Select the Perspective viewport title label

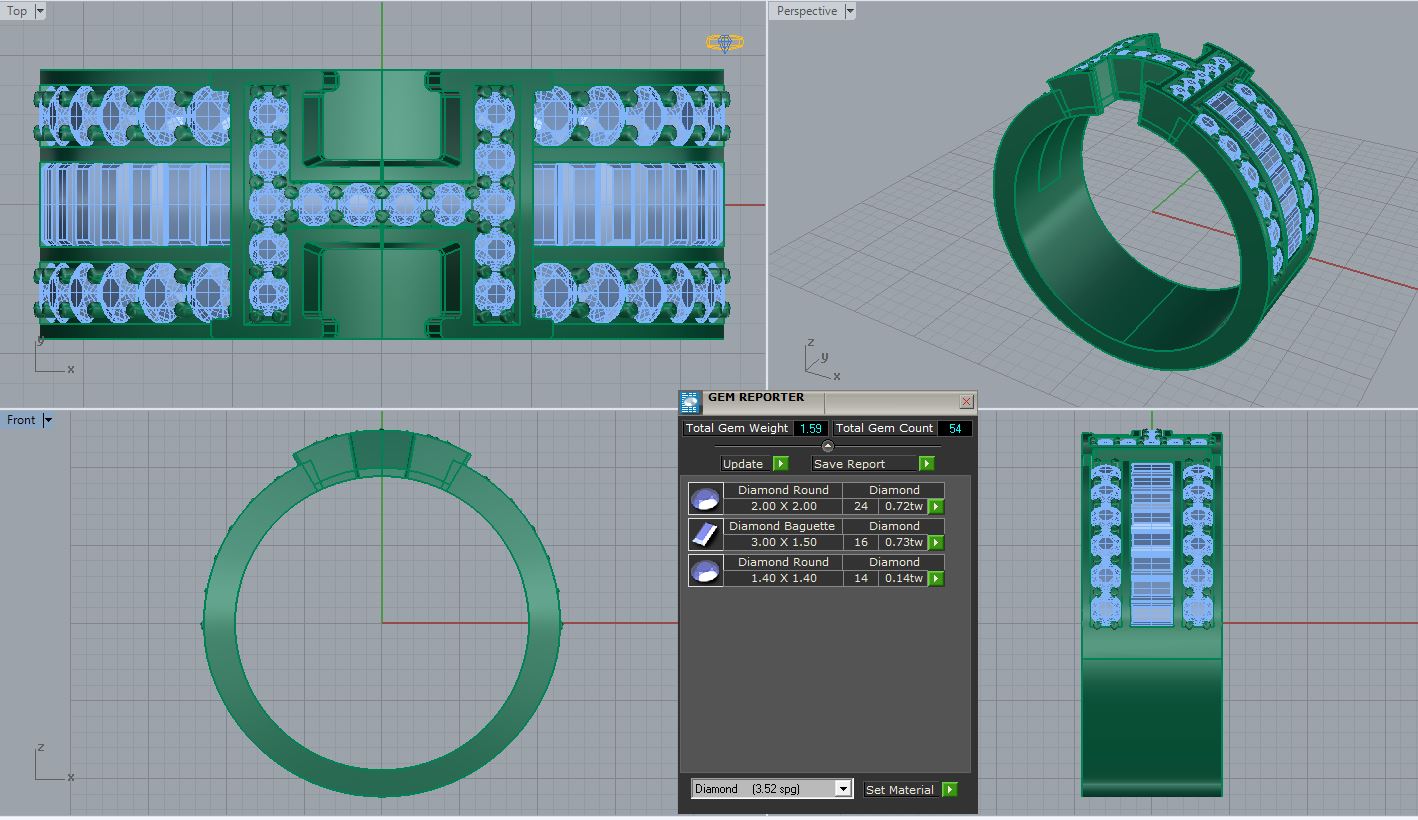pyautogui.click(x=806, y=11)
